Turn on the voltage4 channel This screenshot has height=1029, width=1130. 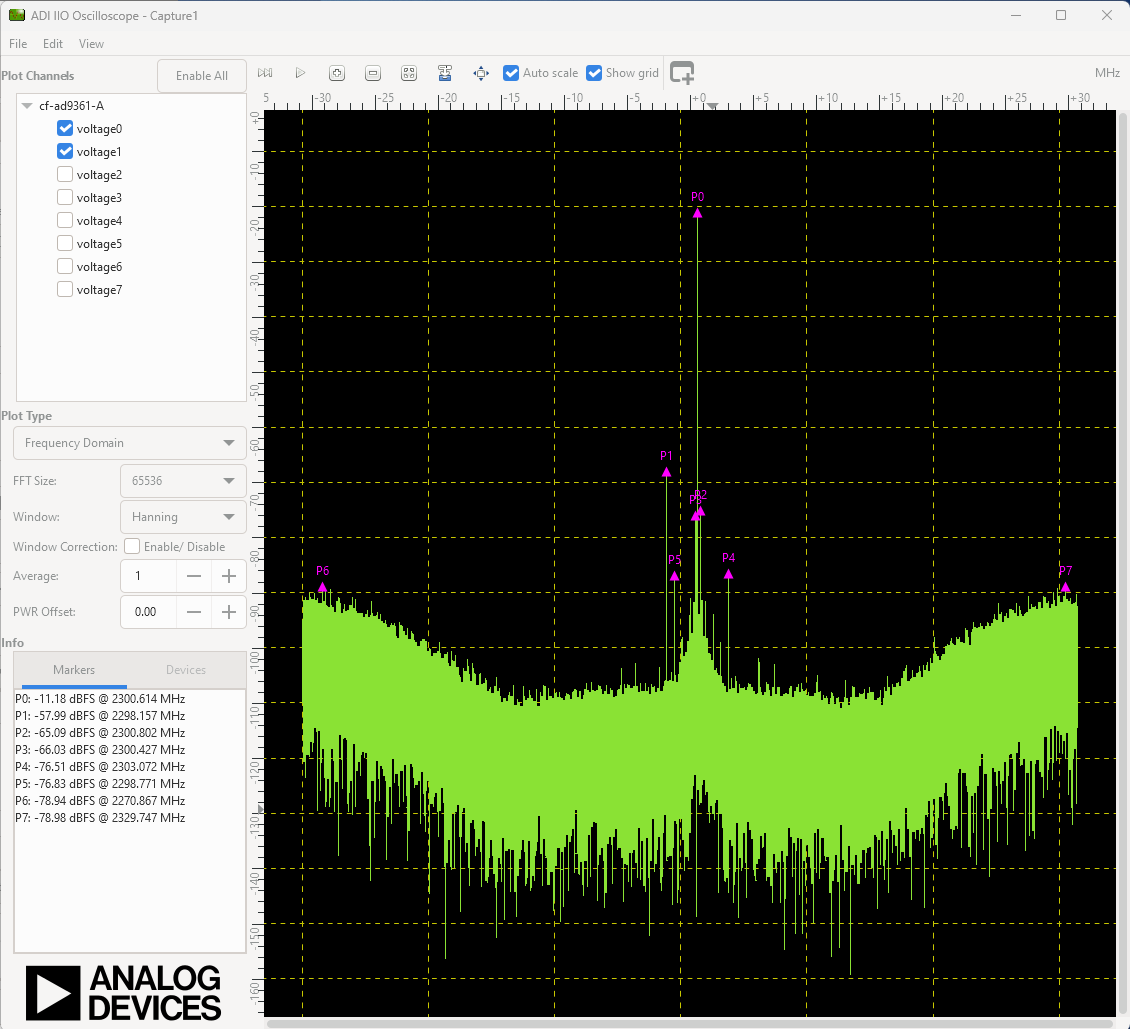click(x=65, y=220)
